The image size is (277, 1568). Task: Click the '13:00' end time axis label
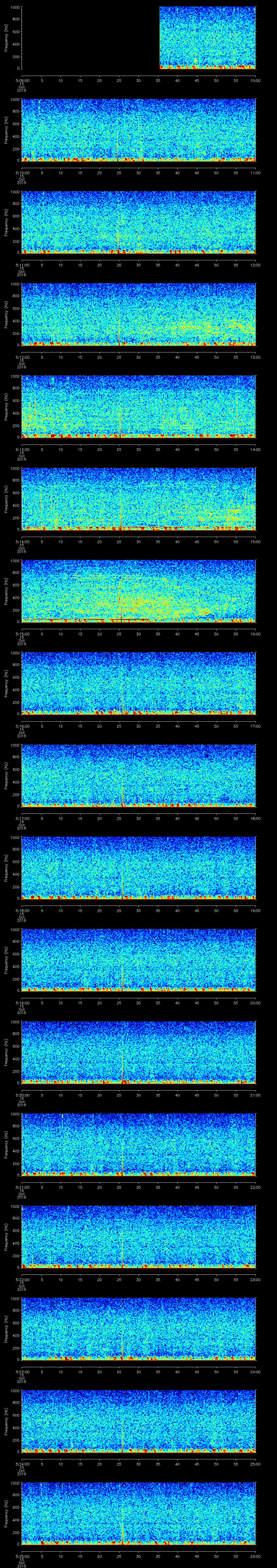click(x=255, y=357)
